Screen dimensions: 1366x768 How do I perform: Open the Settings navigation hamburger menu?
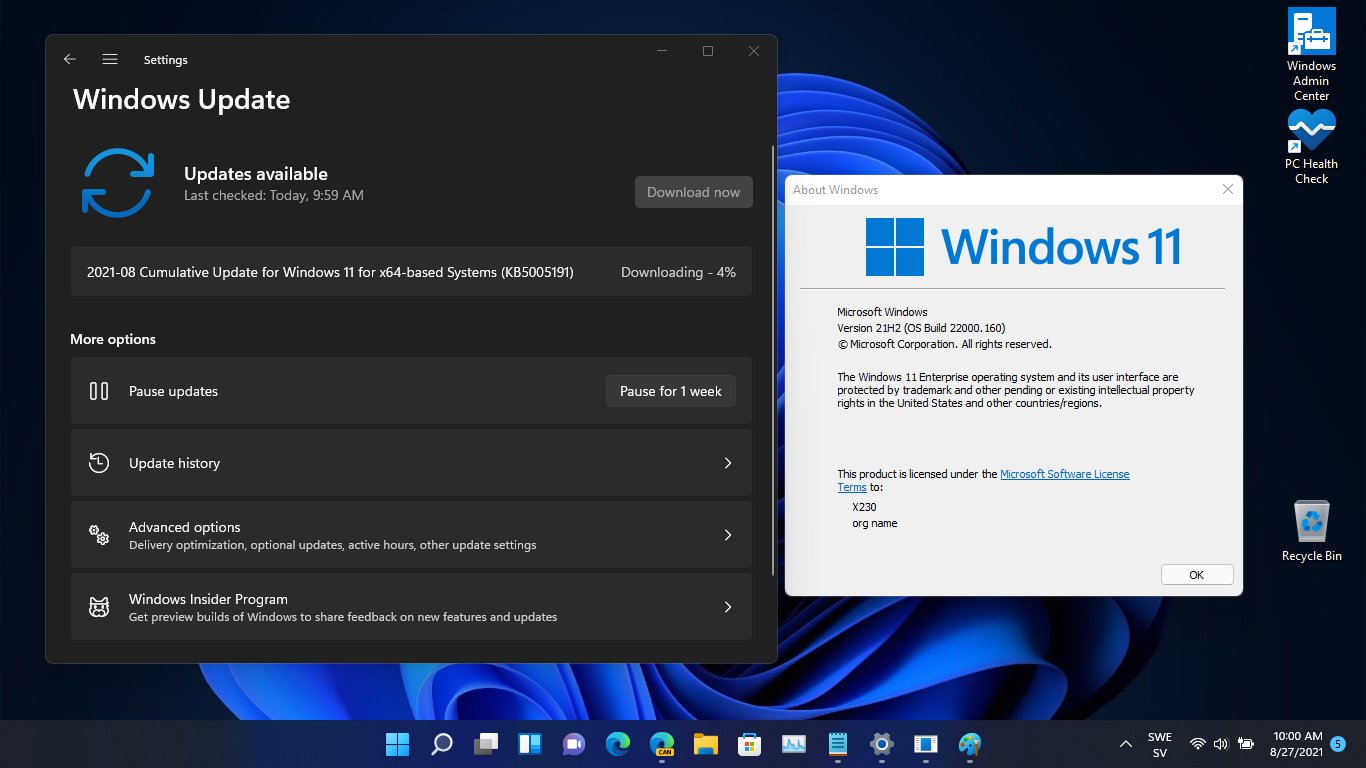(109, 59)
